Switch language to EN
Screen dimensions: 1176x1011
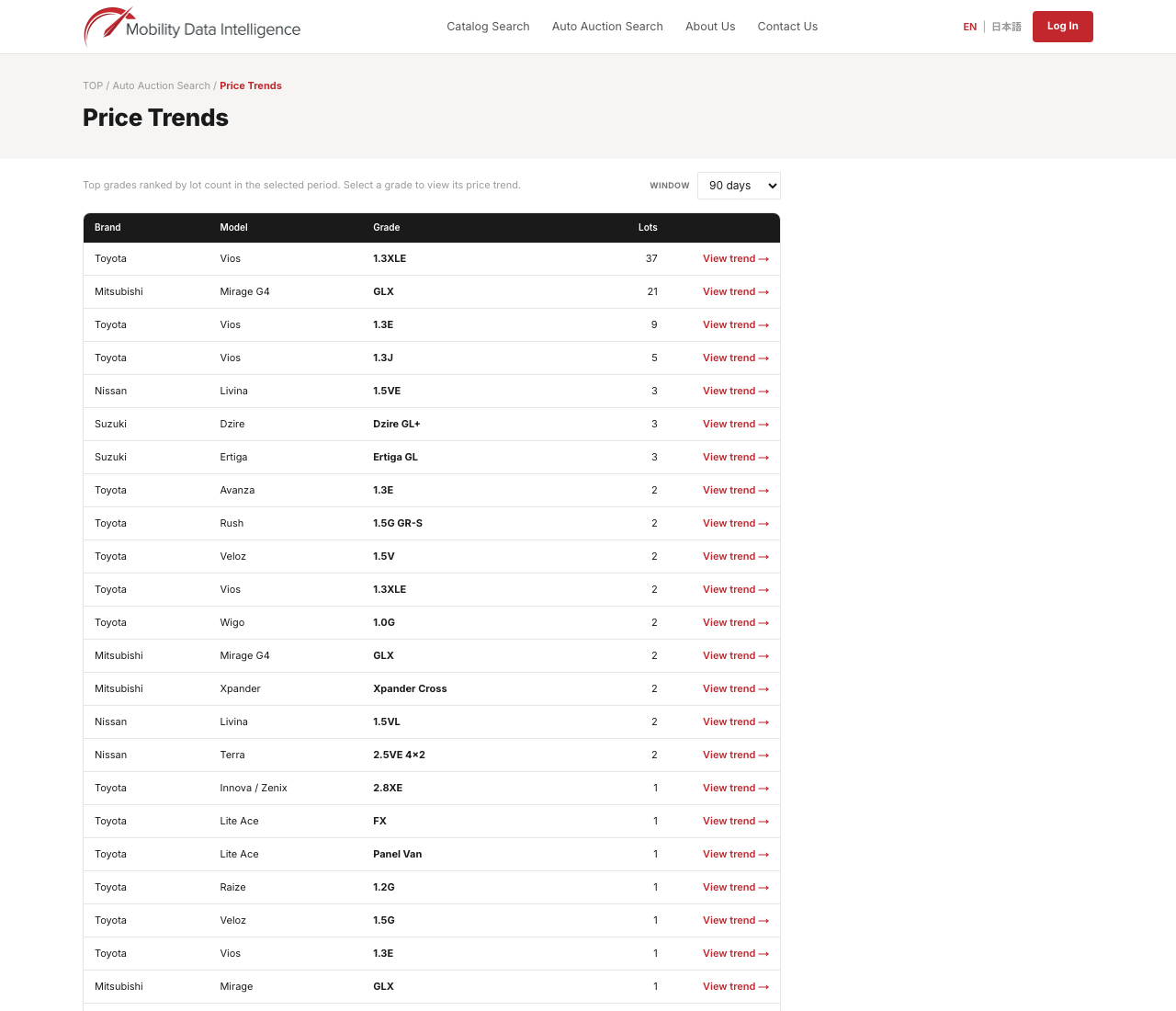[x=970, y=27]
